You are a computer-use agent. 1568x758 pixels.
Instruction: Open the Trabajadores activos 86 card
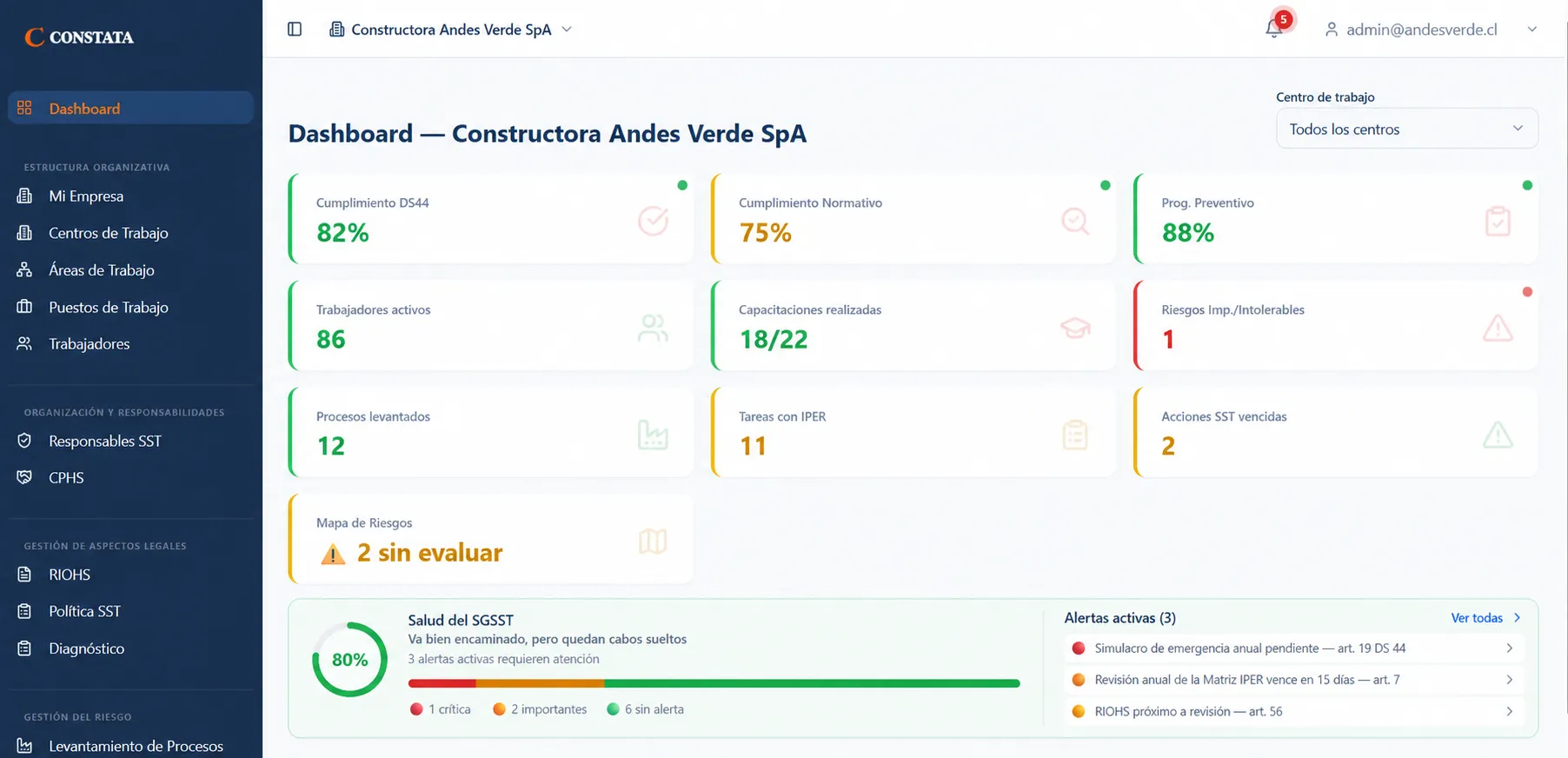[x=491, y=325]
